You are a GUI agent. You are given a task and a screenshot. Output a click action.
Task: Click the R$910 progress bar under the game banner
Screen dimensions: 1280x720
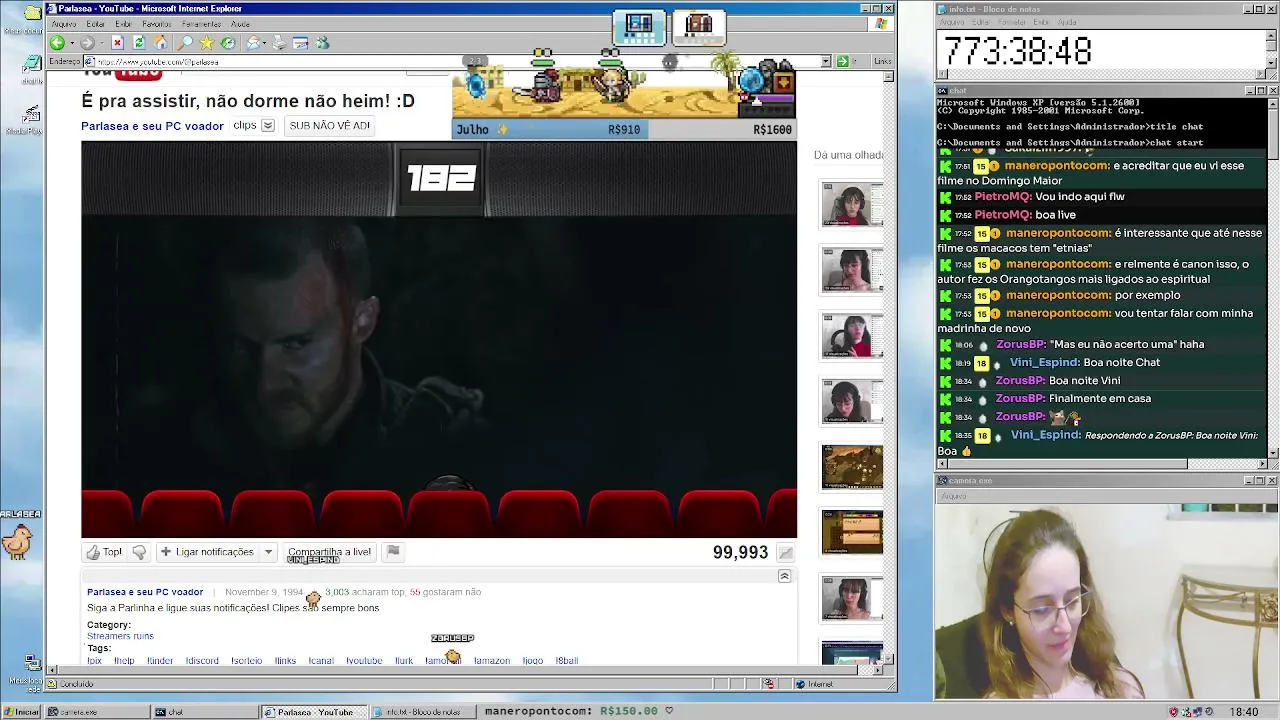(x=548, y=129)
